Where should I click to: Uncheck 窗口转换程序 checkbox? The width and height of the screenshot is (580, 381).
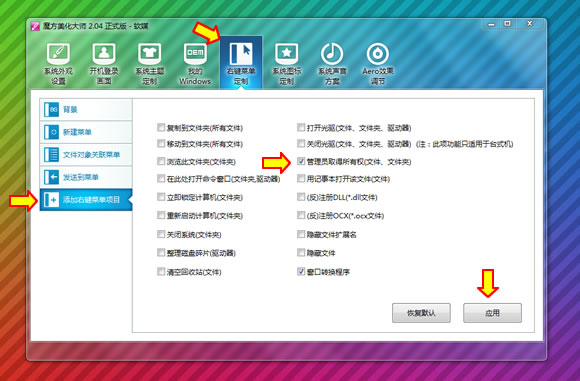click(x=301, y=272)
